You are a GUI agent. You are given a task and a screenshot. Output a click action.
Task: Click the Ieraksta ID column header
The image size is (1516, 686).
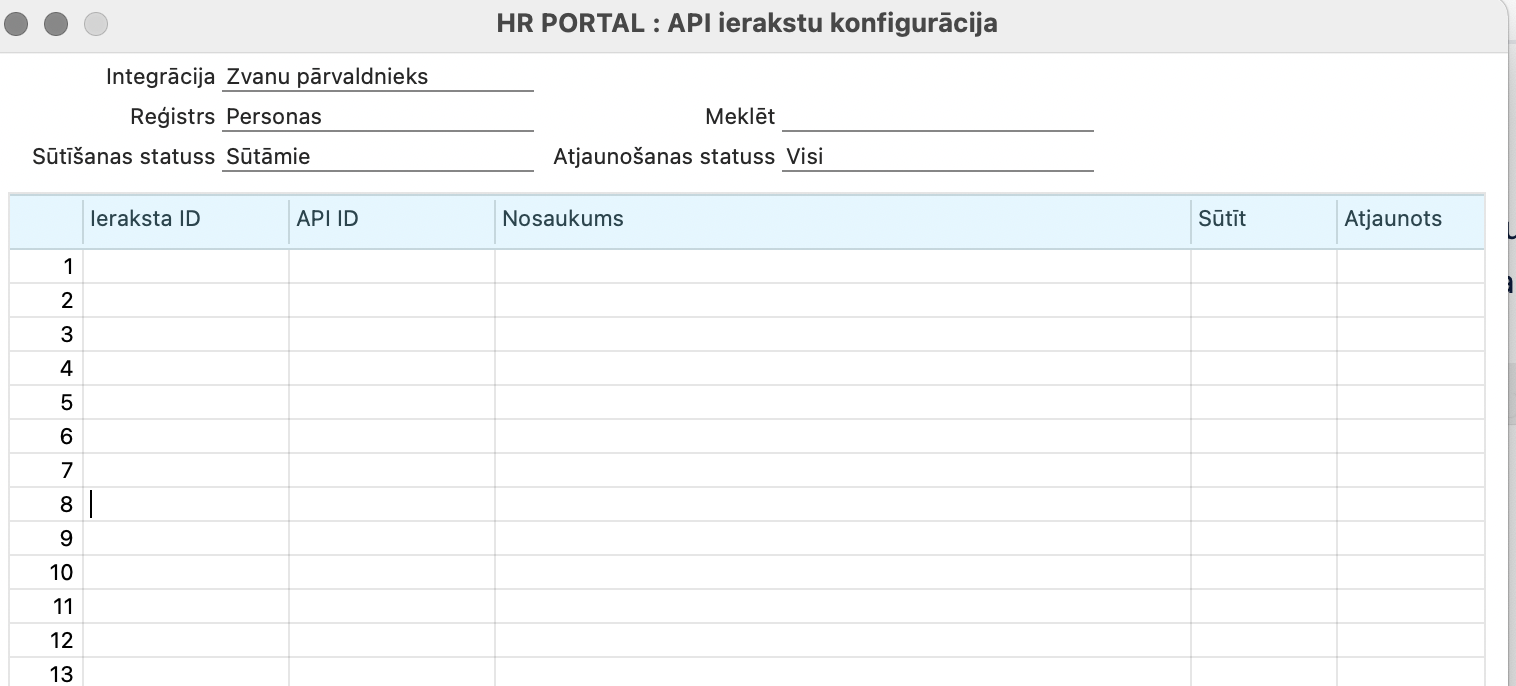186,219
